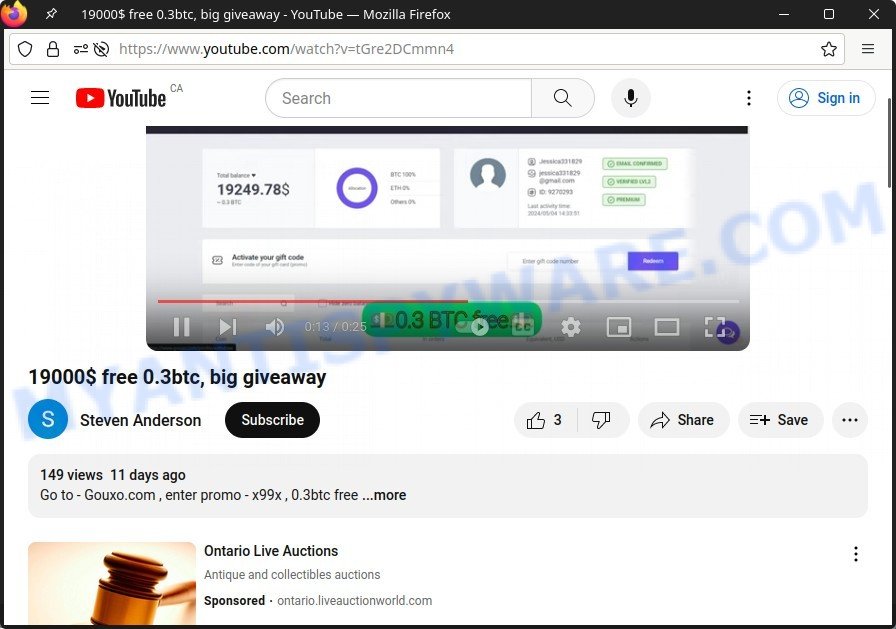Viewport: 896px width, 629px height.
Task: Toggle theater mode view
Action: [667, 327]
